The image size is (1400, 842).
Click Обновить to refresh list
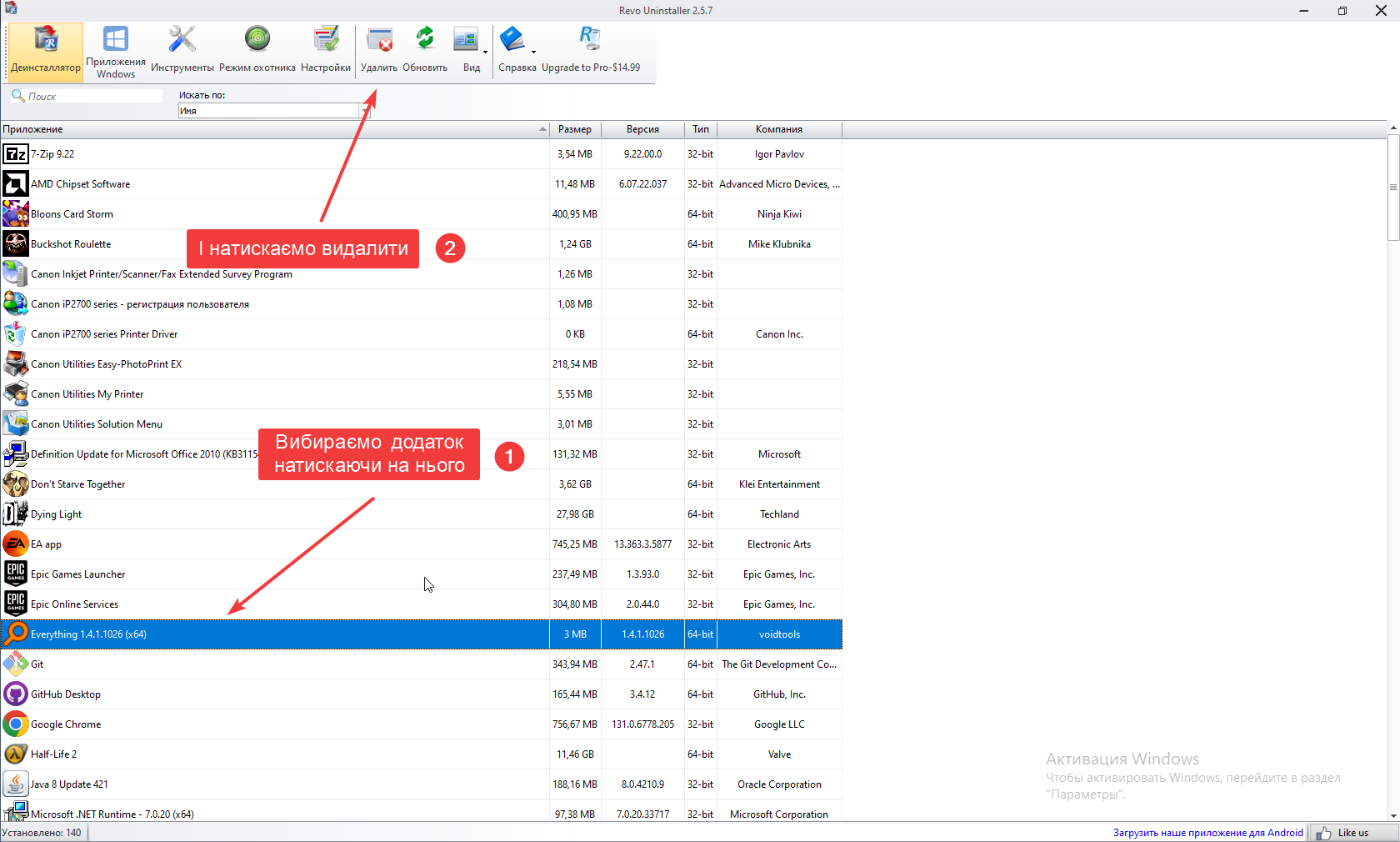pos(425,51)
